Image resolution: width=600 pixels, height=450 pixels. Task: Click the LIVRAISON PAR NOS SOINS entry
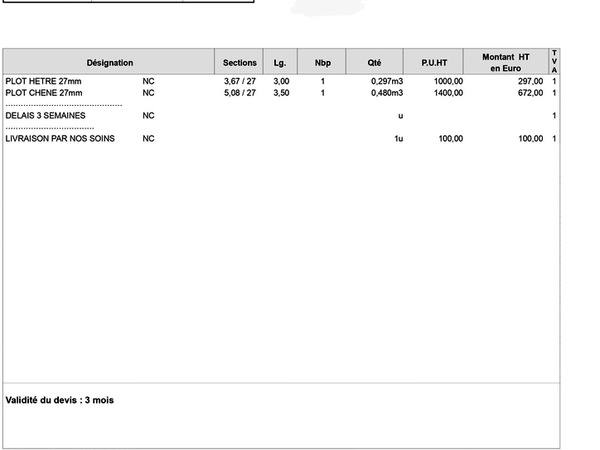[x=60, y=139]
